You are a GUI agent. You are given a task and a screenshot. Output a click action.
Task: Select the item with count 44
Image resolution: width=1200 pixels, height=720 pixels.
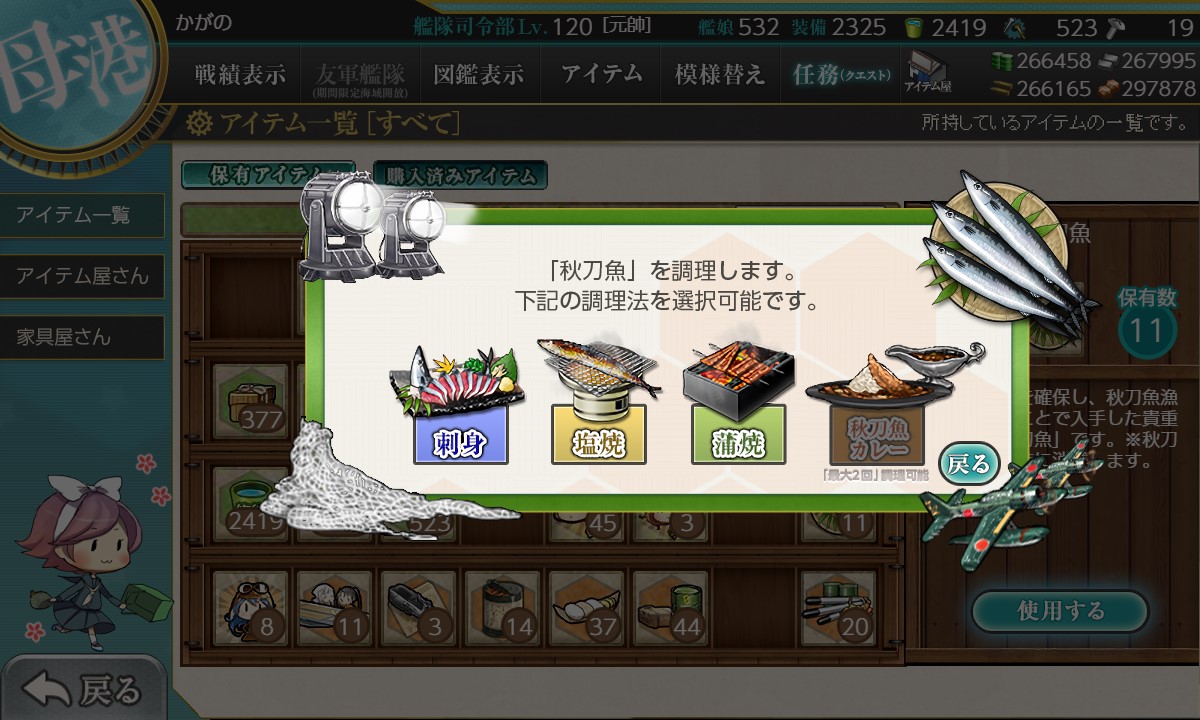670,608
